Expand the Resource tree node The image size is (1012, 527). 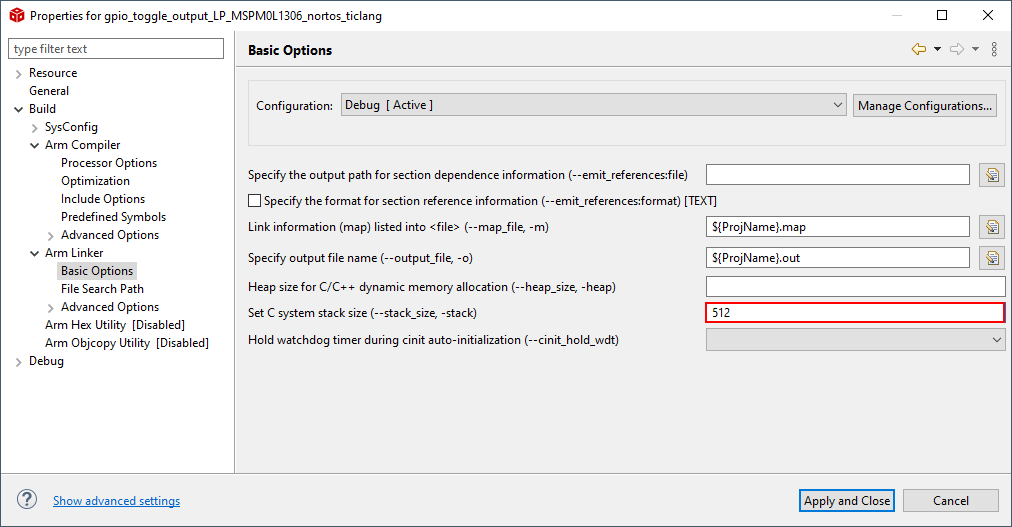click(20, 73)
